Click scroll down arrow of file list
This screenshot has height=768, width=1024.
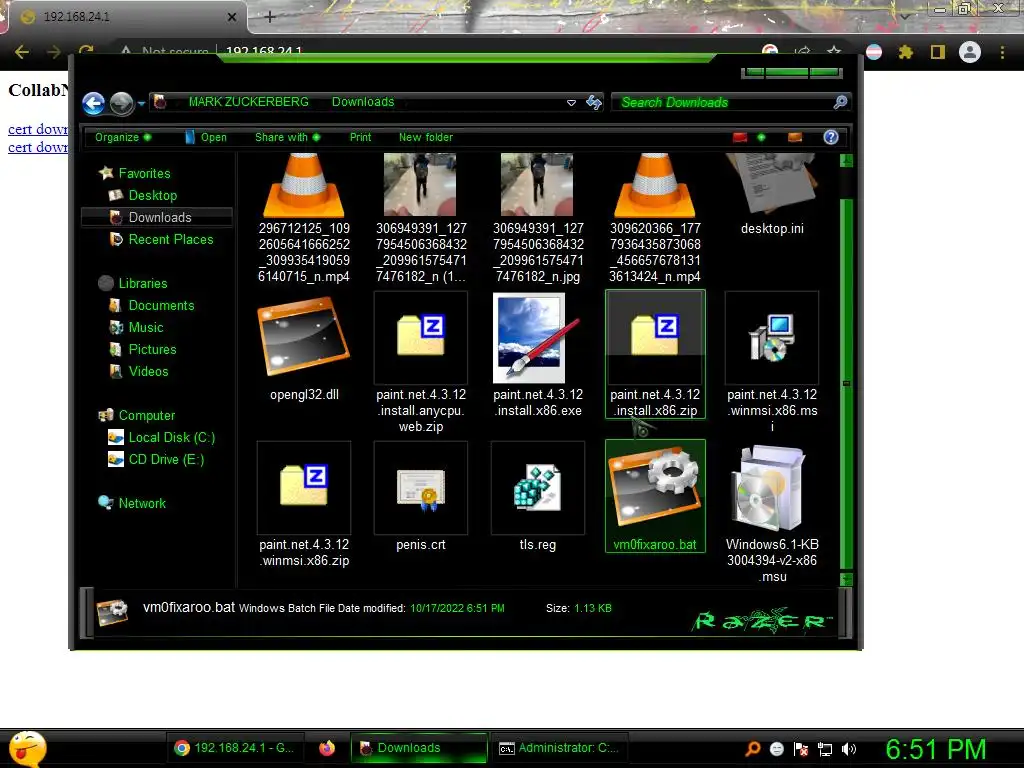point(846,579)
